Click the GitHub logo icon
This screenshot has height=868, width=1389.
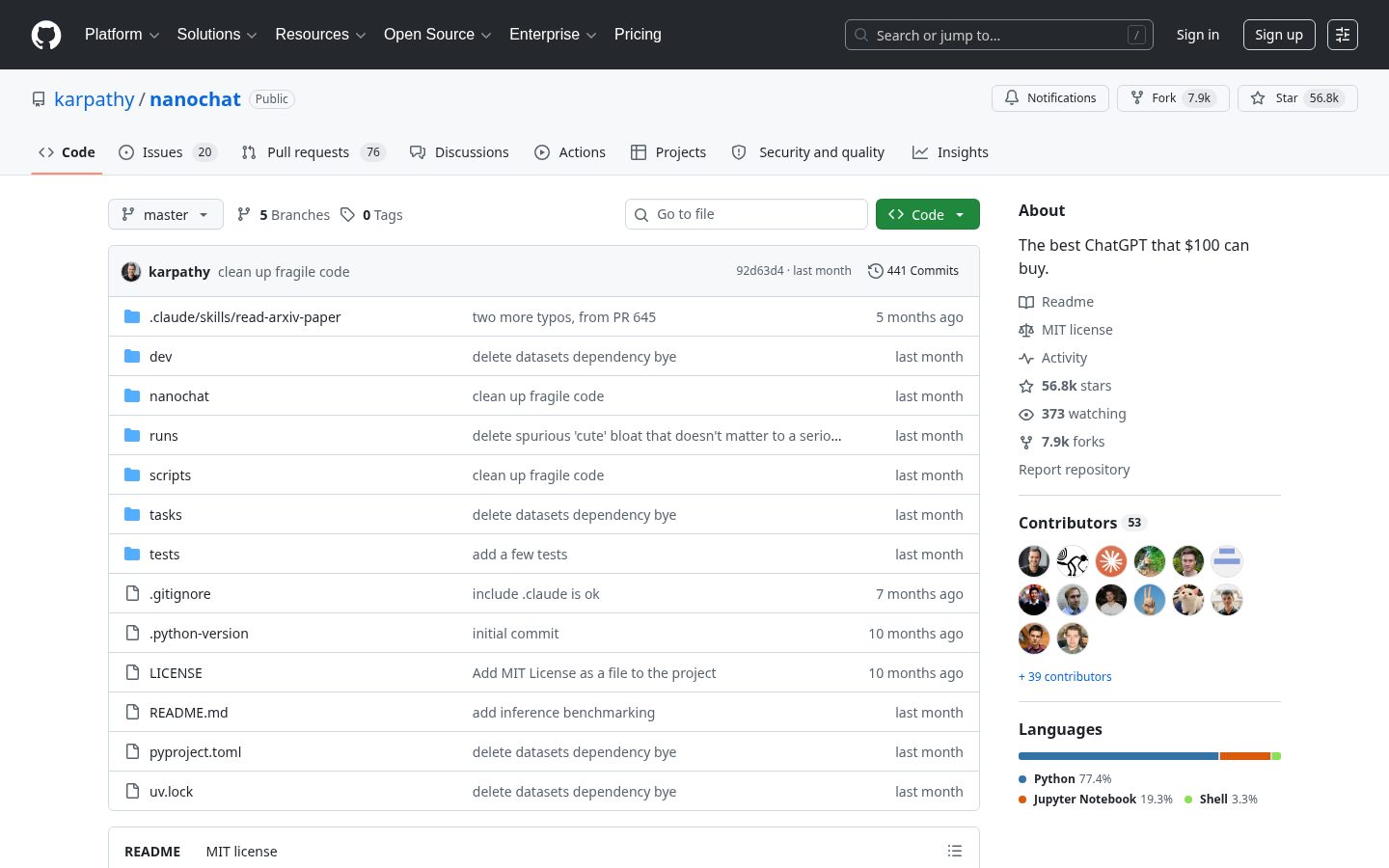[46, 35]
